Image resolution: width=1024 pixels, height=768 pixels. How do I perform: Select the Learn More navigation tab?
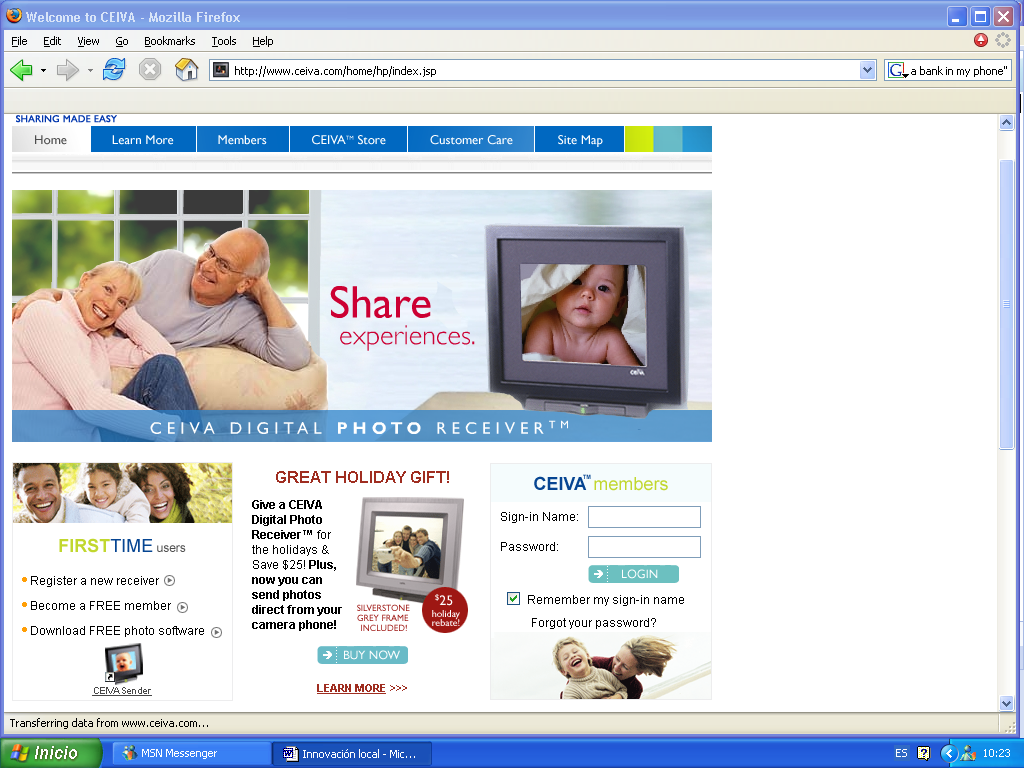point(143,140)
